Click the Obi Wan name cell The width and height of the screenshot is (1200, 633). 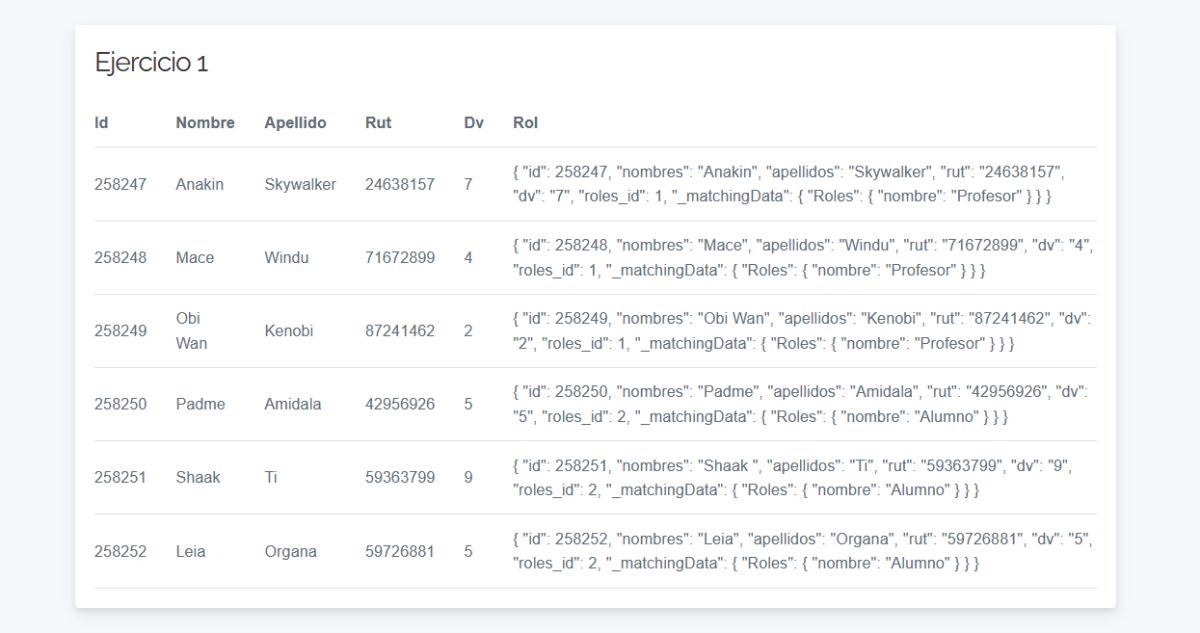point(191,331)
